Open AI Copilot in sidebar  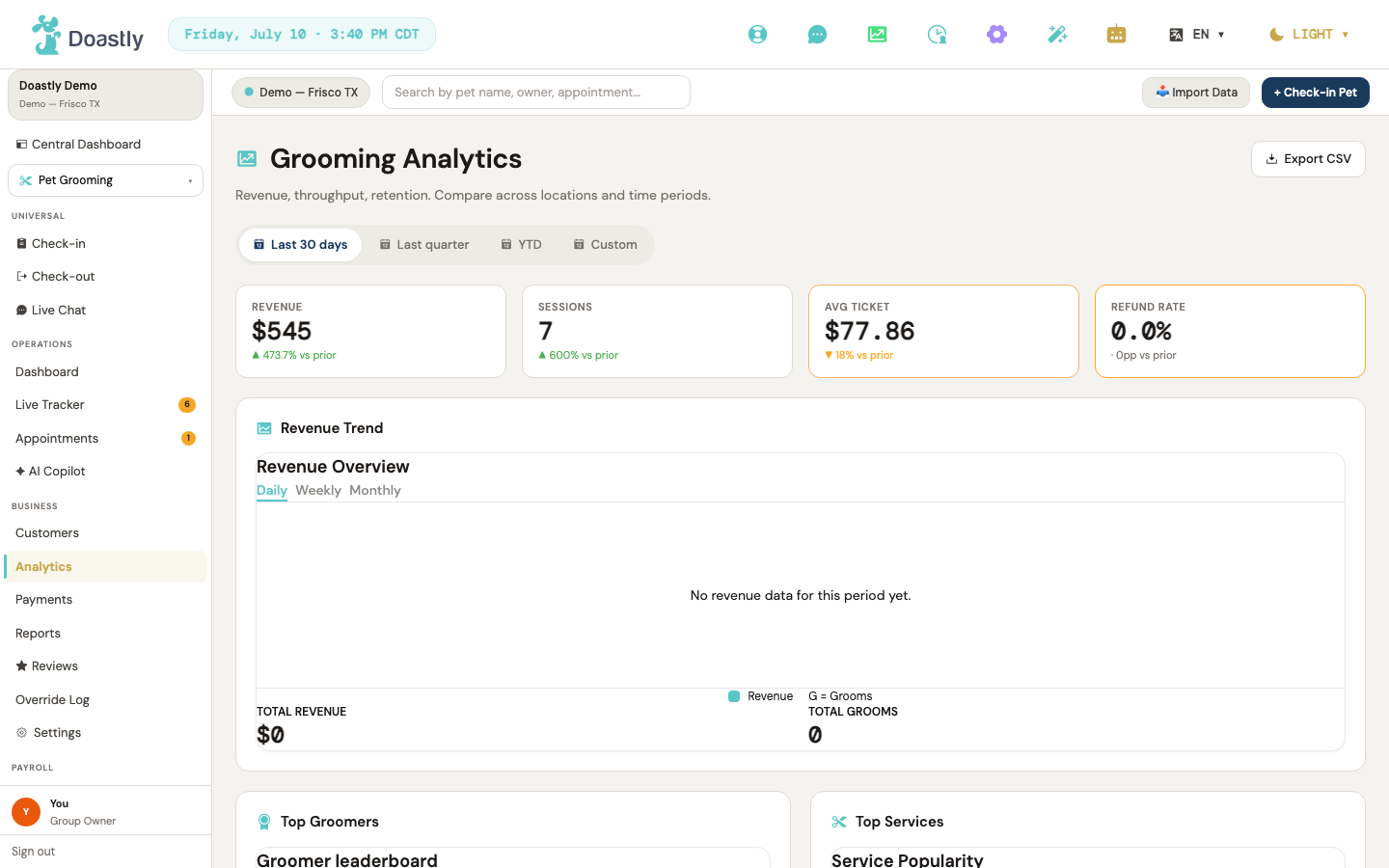(x=105, y=472)
